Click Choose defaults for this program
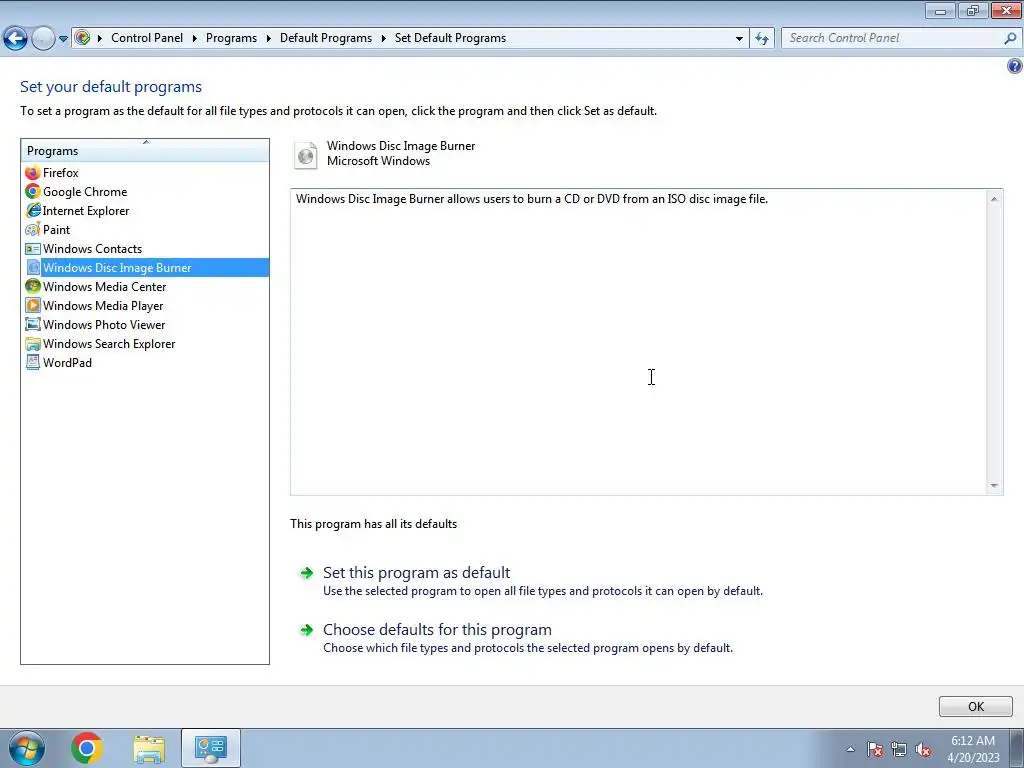Screen dimensions: 1024x768 [437, 630]
